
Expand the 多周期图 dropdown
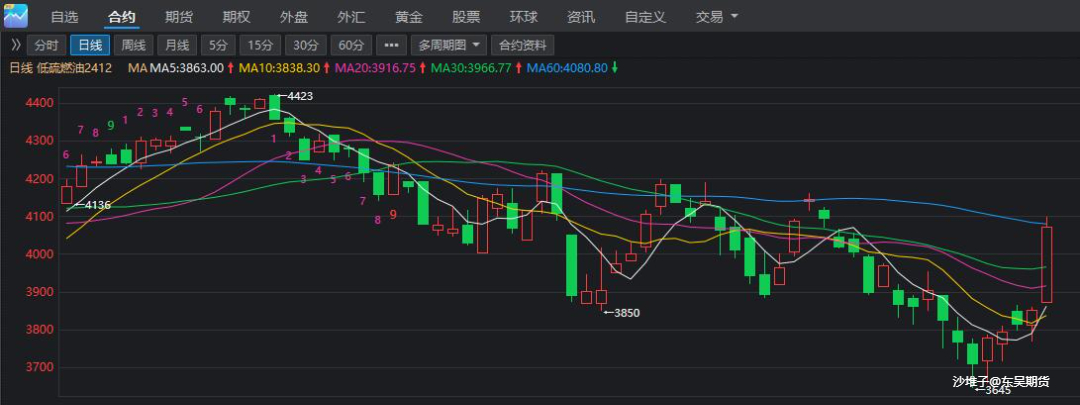click(449, 45)
